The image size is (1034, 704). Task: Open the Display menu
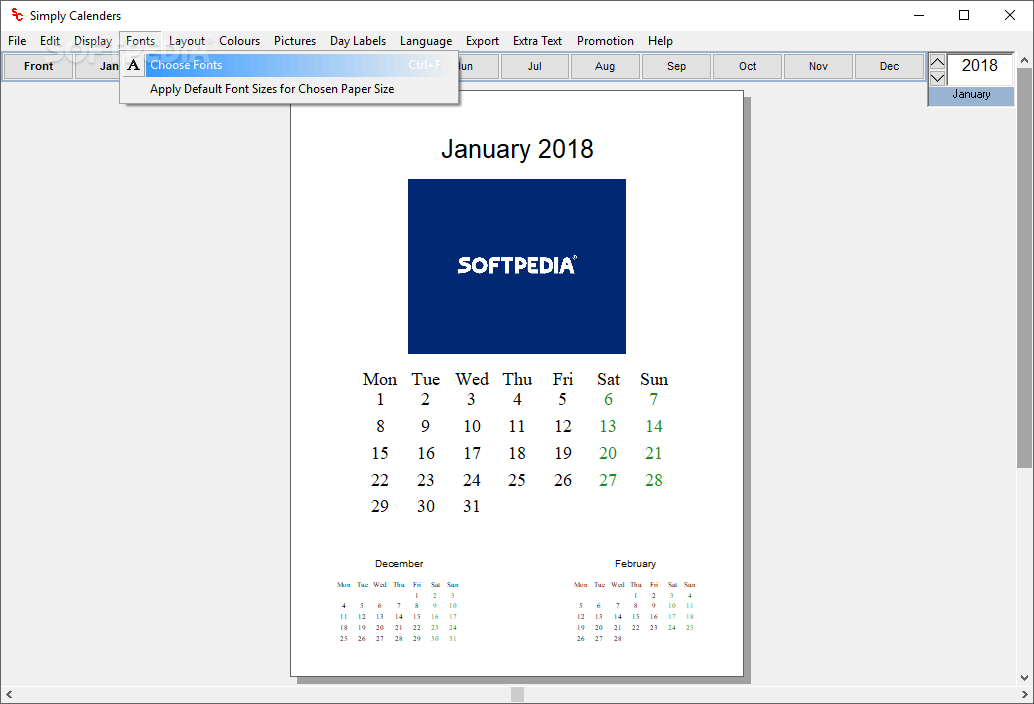click(x=93, y=41)
